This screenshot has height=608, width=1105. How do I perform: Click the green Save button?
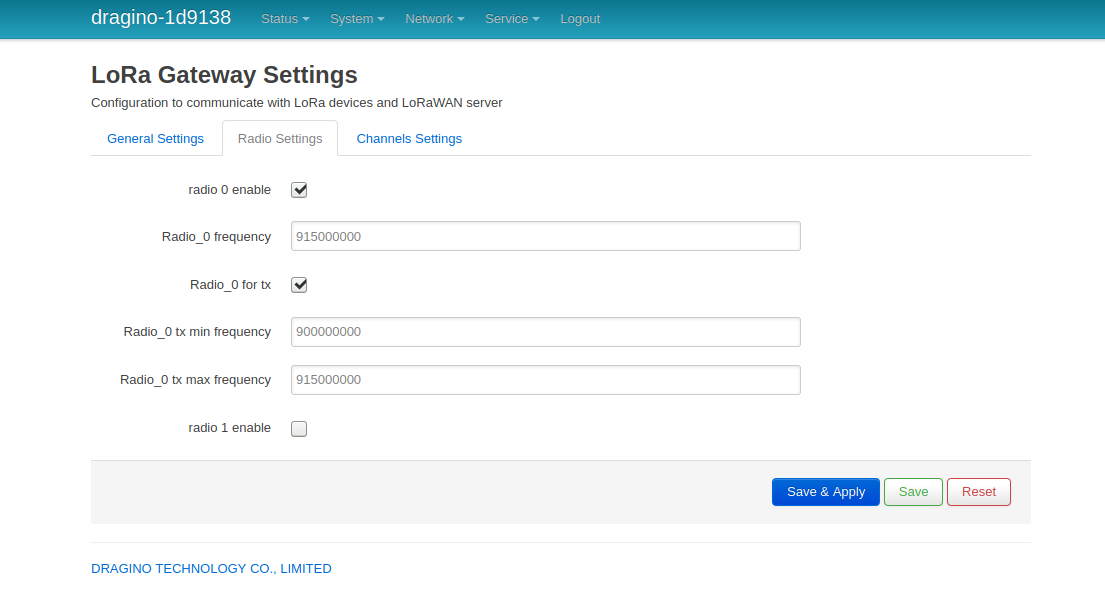[913, 492]
